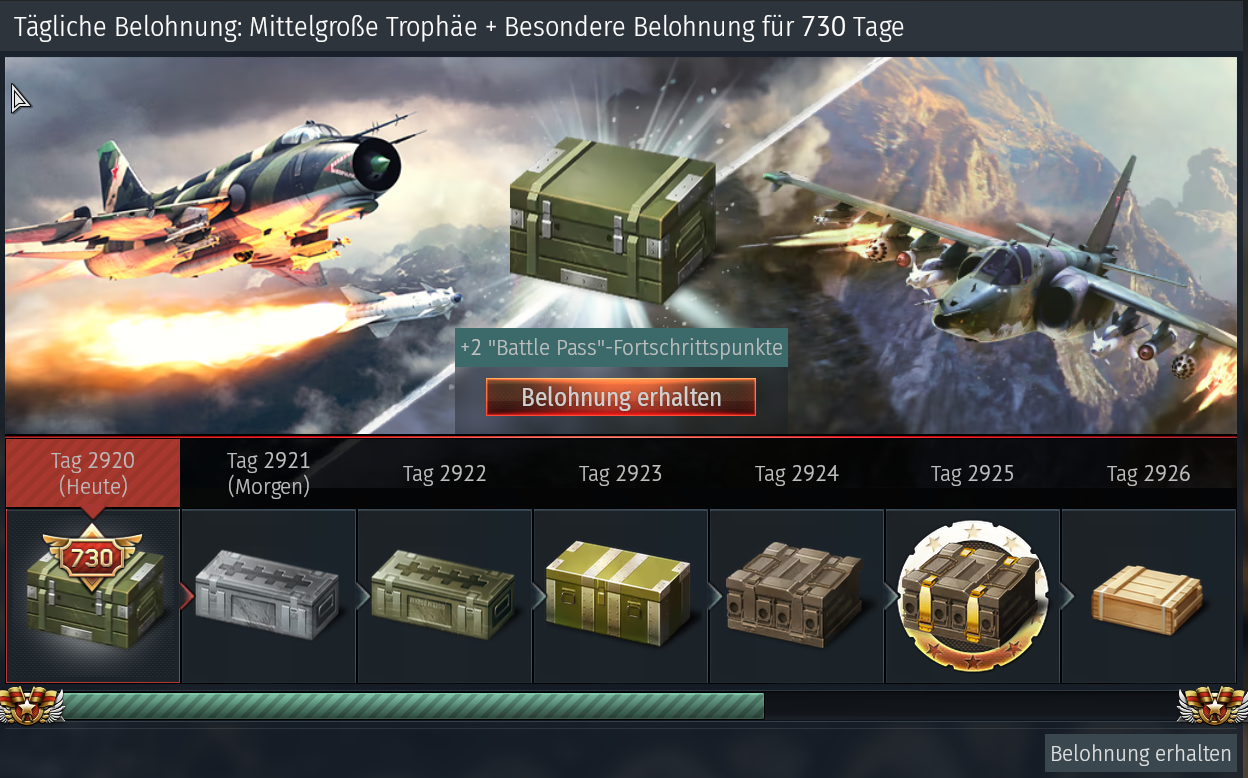Click the gold-ringed special crate under Tag 2925

[x=972, y=595]
